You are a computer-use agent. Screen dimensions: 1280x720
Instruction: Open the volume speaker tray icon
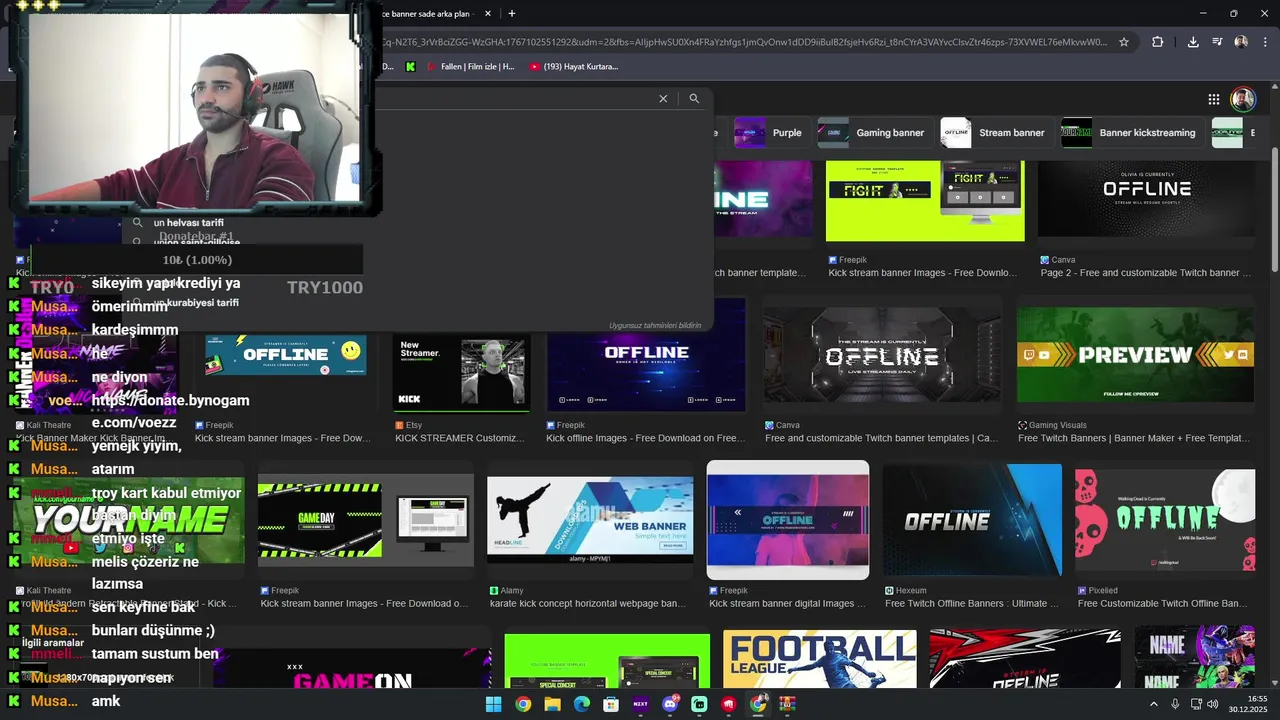[1212, 704]
